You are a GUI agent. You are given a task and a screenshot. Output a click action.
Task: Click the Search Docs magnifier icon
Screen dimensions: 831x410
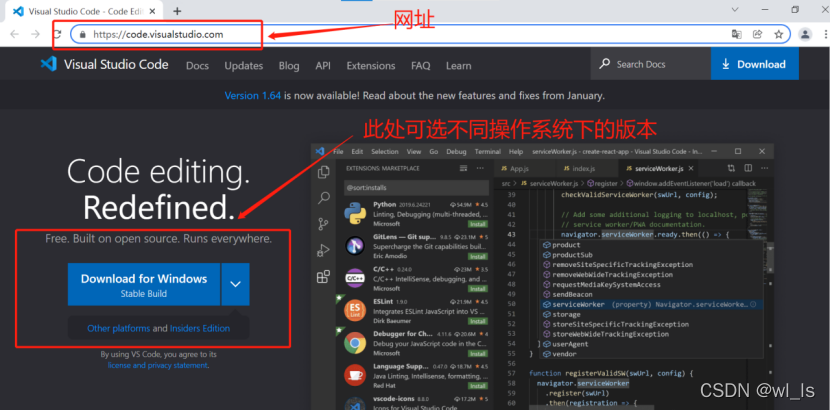pyautogui.click(x=604, y=64)
